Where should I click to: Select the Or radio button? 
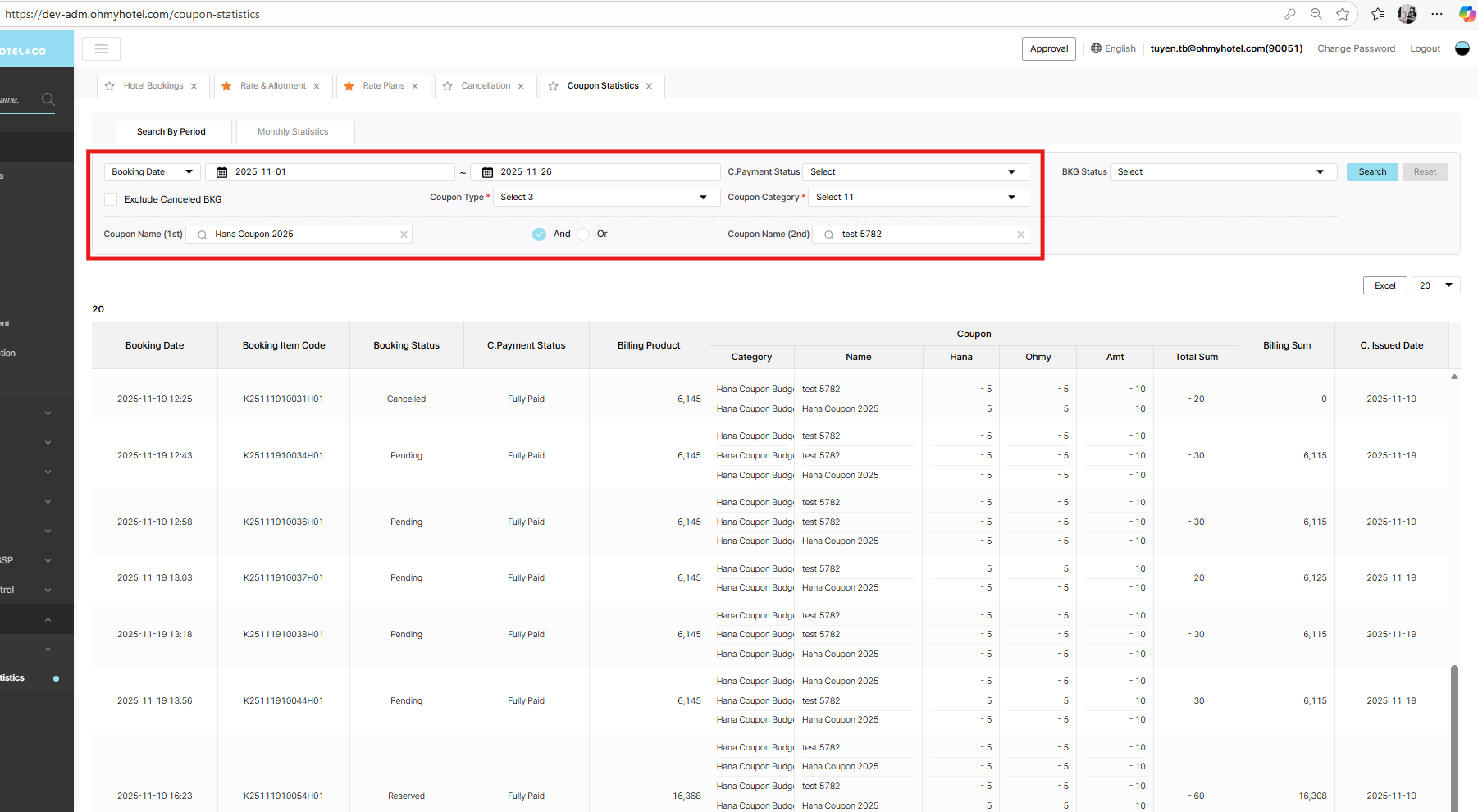[583, 235]
